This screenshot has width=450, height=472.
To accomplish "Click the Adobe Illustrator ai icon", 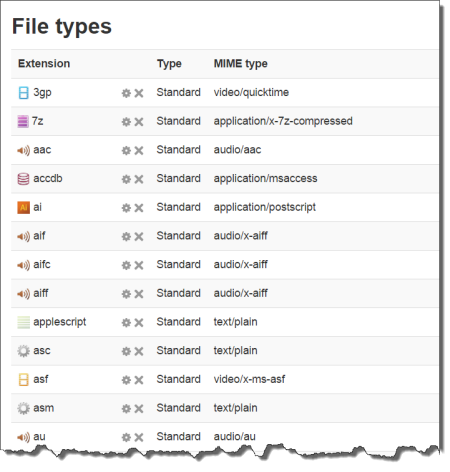I will pyautogui.click(x=23, y=208).
